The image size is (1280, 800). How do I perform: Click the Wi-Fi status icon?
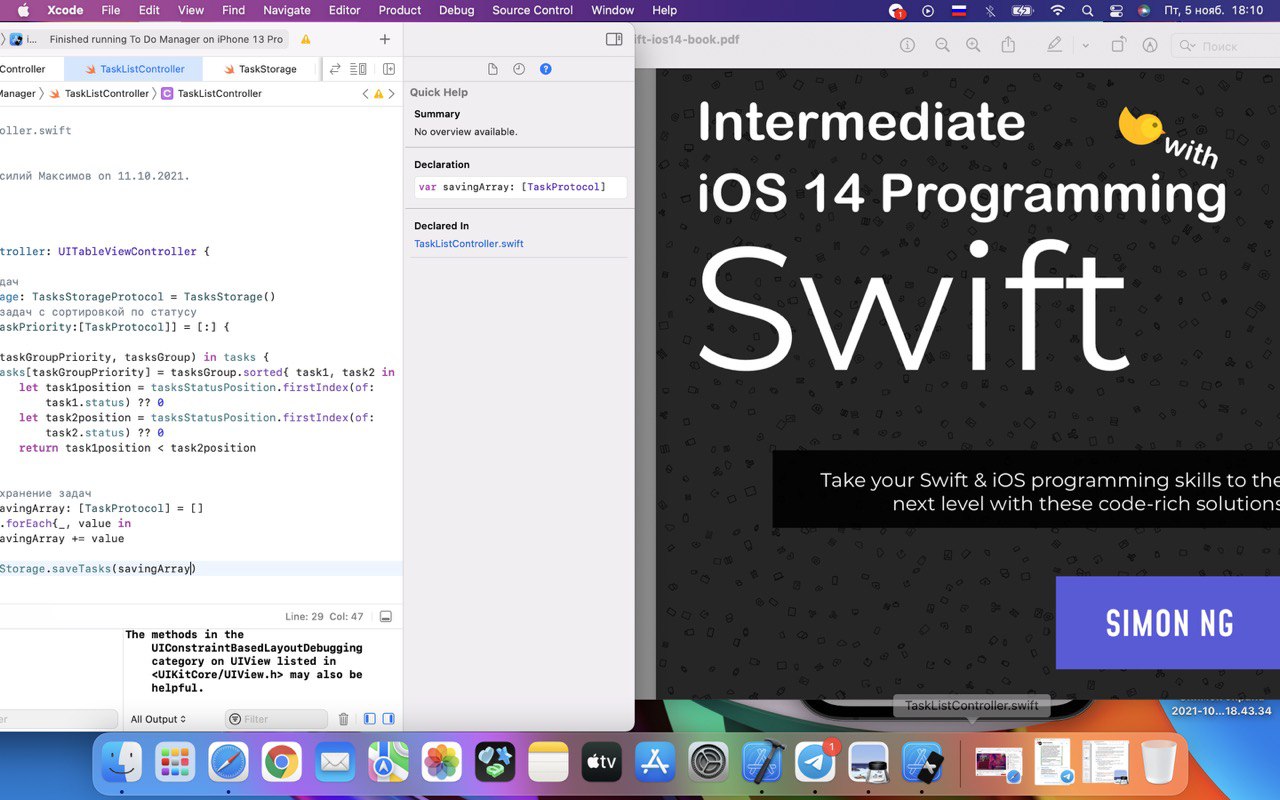pyautogui.click(x=1058, y=10)
